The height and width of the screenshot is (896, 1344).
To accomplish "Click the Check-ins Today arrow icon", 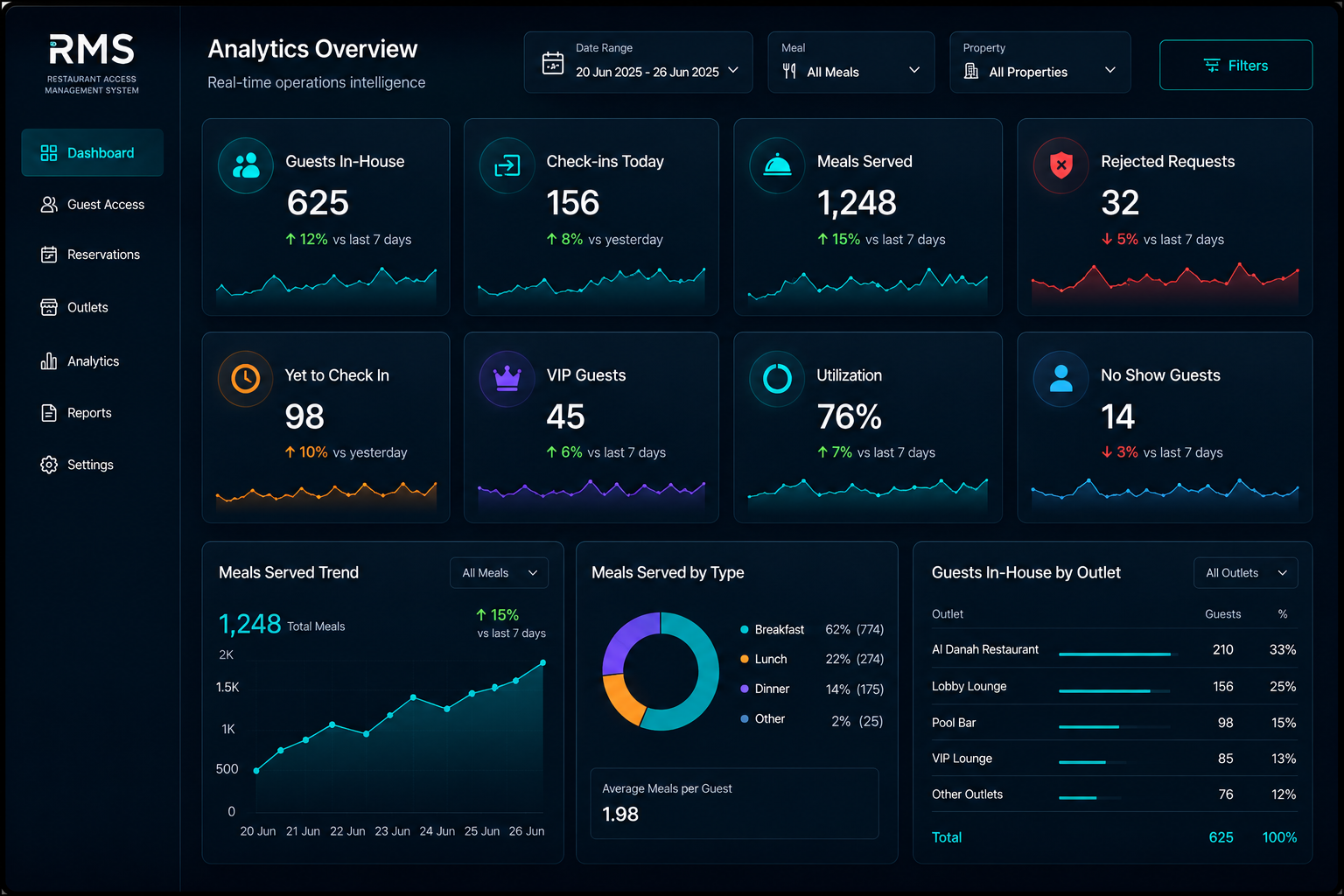I will pos(507,164).
